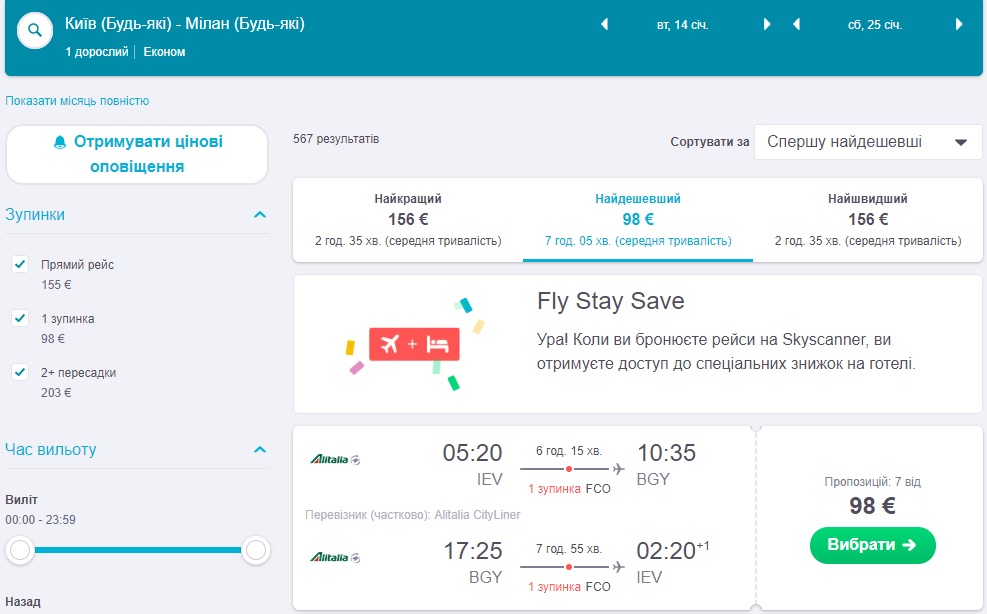Uncheck the Прямий рейс checkbox
The width and height of the screenshot is (987, 614).
[19, 265]
